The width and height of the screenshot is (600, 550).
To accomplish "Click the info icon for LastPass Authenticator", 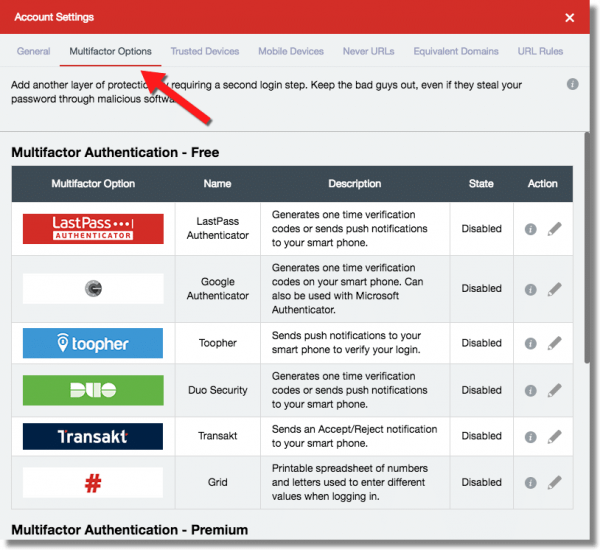I will pos(530,229).
